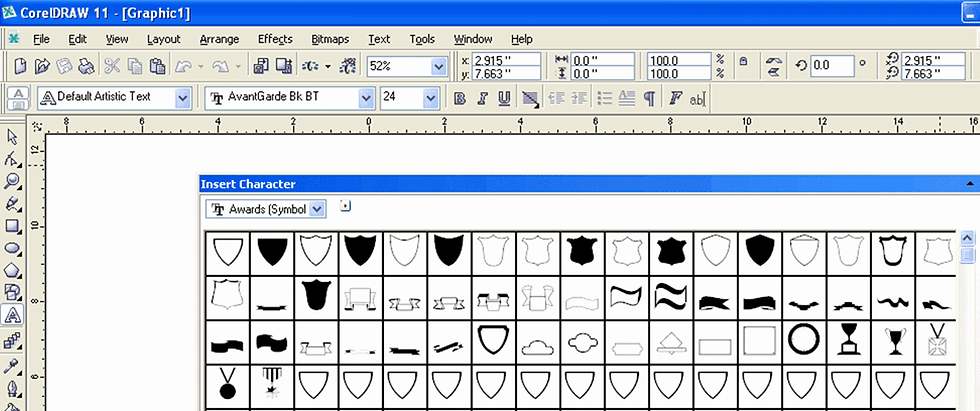Mirror the object vertically

774,72
